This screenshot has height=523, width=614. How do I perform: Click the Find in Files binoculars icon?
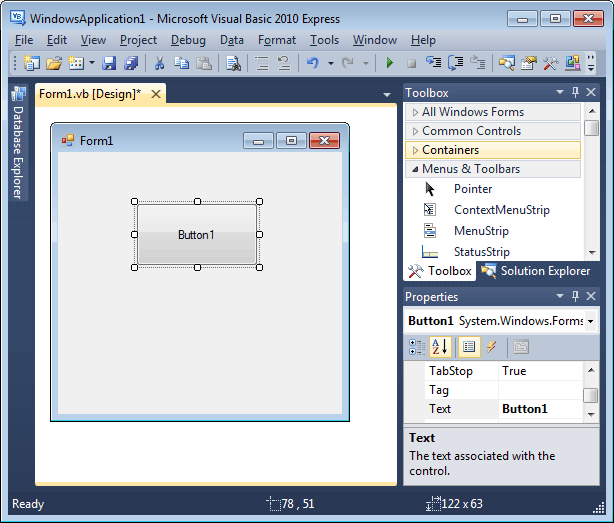[233, 63]
